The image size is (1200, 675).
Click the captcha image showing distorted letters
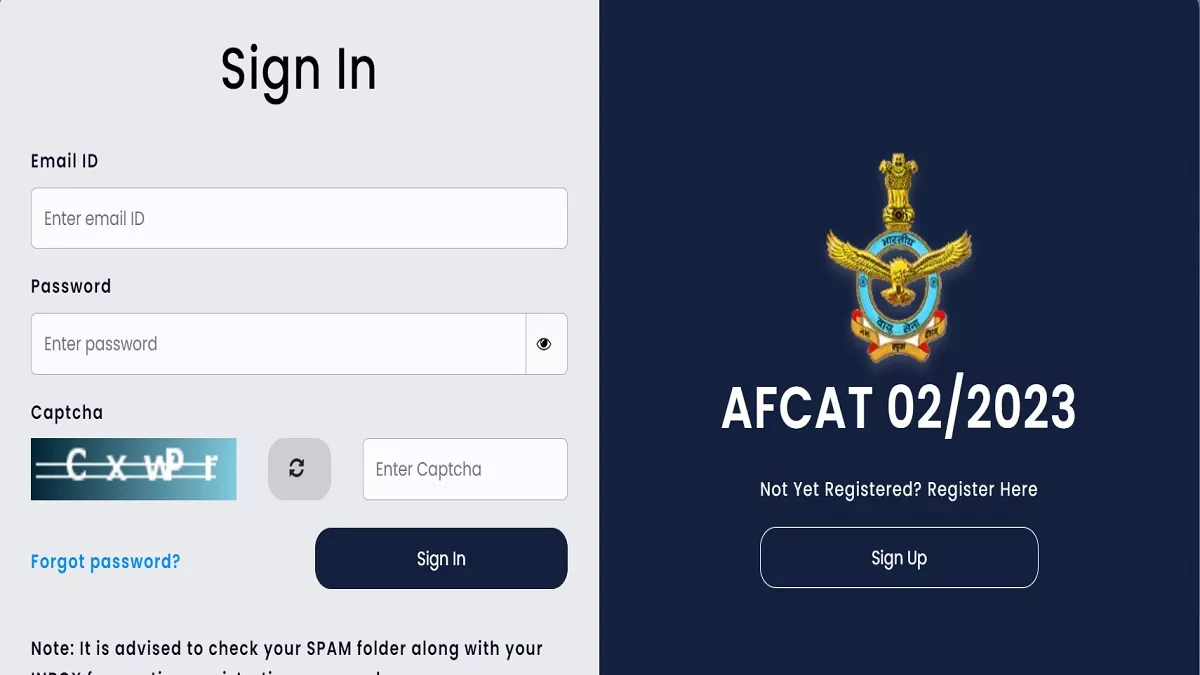pyautogui.click(x=134, y=469)
